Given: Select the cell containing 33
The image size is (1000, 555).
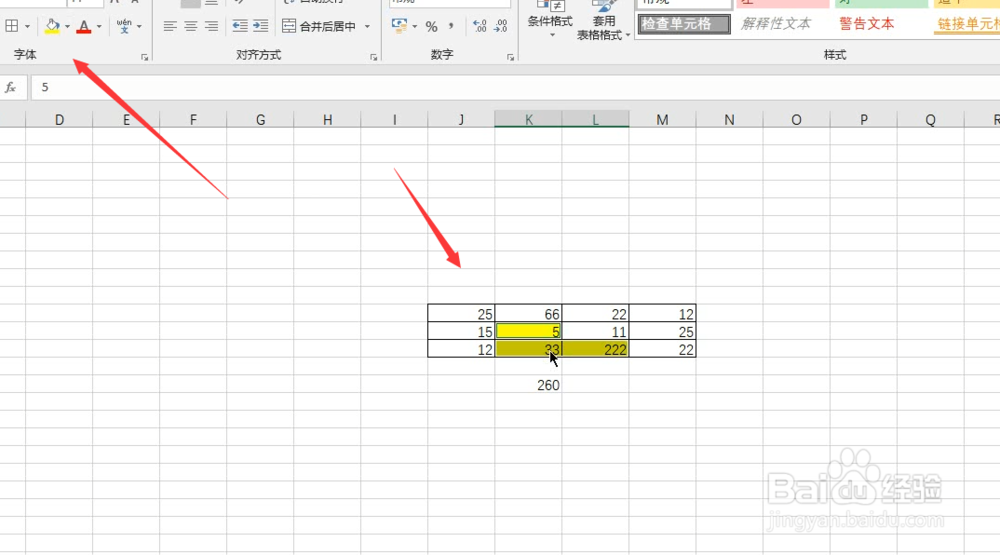Looking at the screenshot, I should [x=528, y=349].
